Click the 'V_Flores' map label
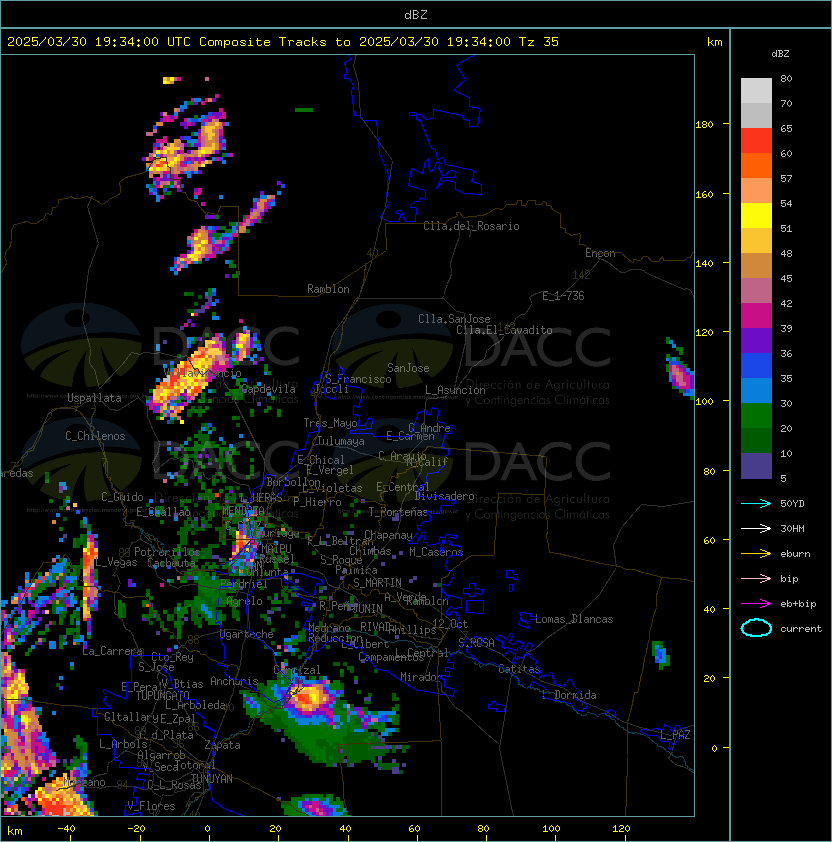 click(x=151, y=806)
